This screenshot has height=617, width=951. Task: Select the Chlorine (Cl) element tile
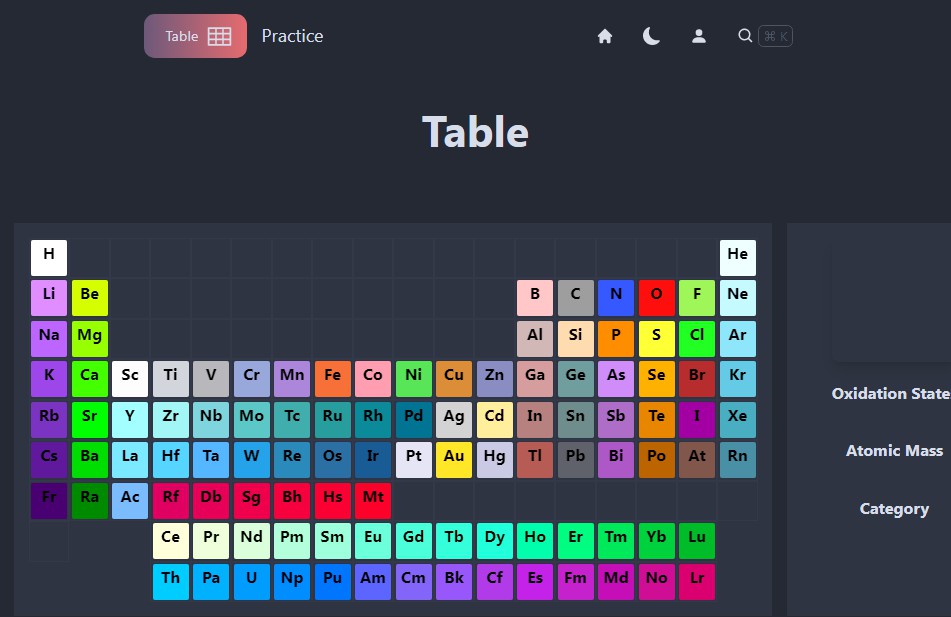[x=697, y=338]
